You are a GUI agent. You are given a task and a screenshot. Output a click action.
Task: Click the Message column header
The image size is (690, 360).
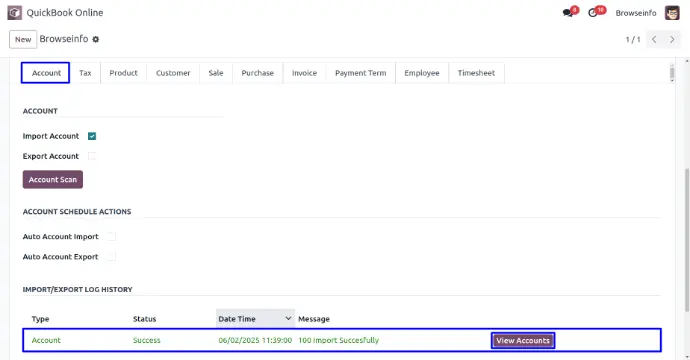point(314,319)
